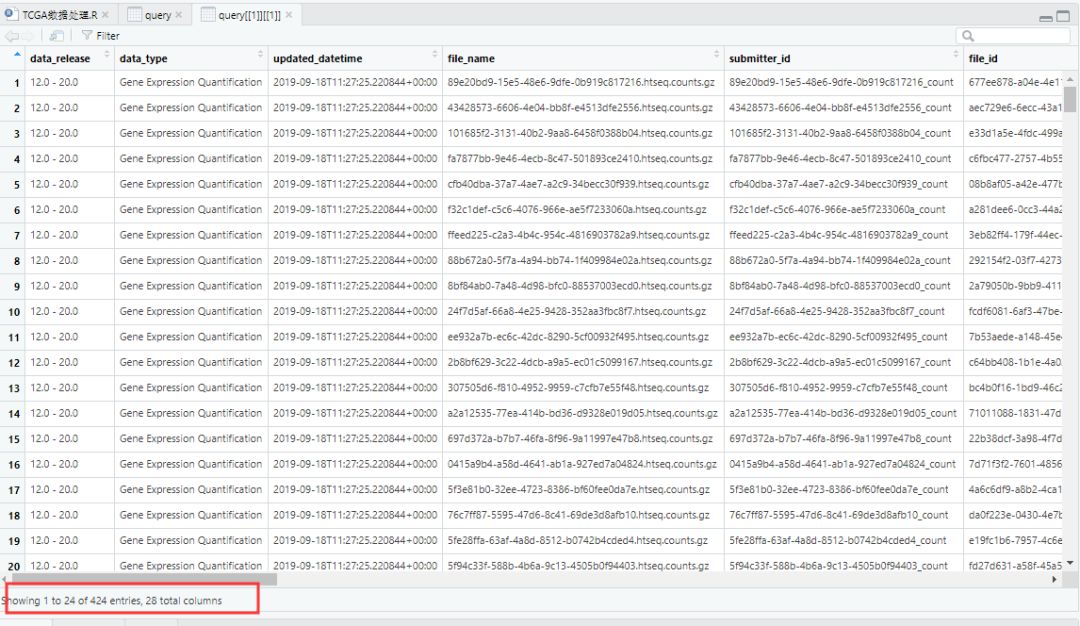The width and height of the screenshot is (1080, 626).
Task: Select file name starting with 43428573
Action: [580, 107]
